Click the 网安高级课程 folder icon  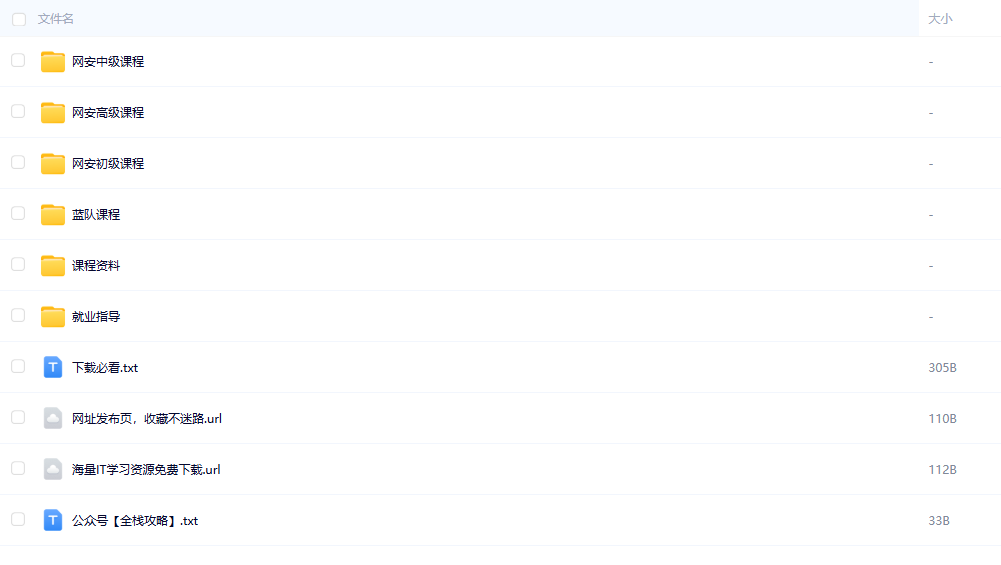[x=53, y=113]
